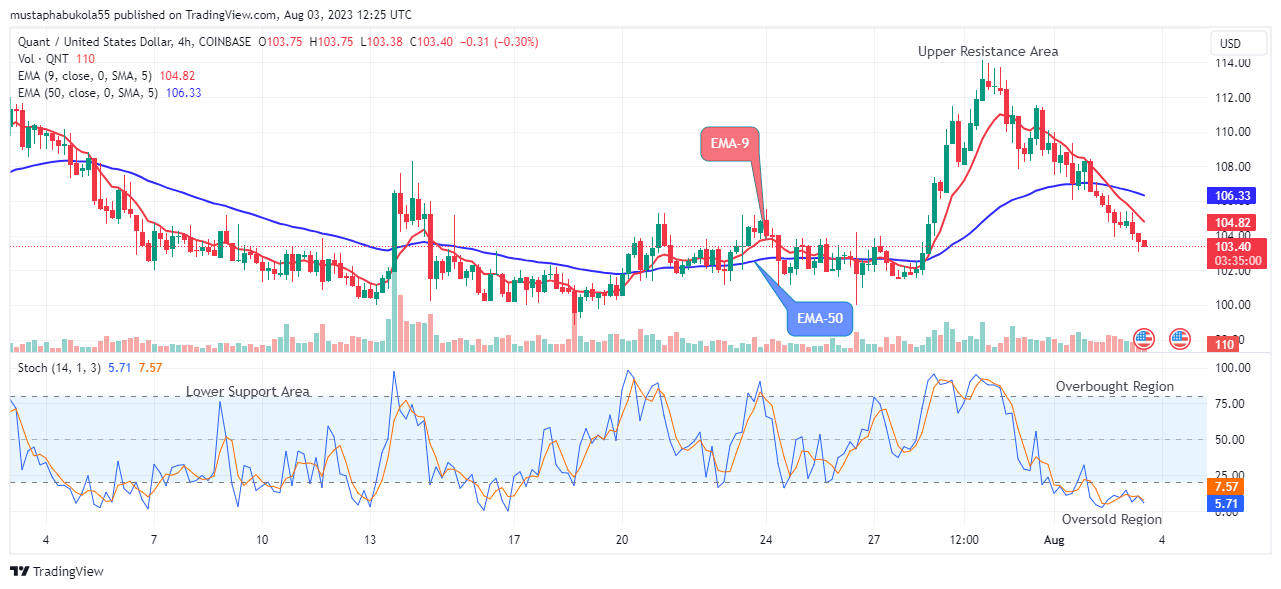This screenshot has width=1281, height=589.
Task: Click the 13 date on time axis
Action: pyautogui.click(x=370, y=540)
